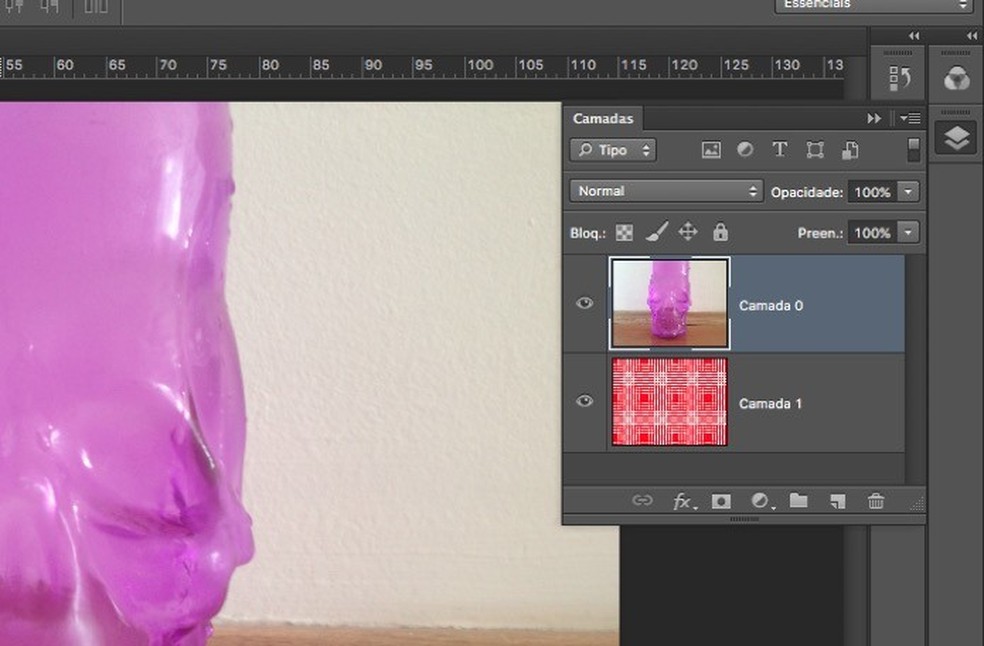
Task: Open the Normal blend mode dropdown
Action: coord(666,191)
